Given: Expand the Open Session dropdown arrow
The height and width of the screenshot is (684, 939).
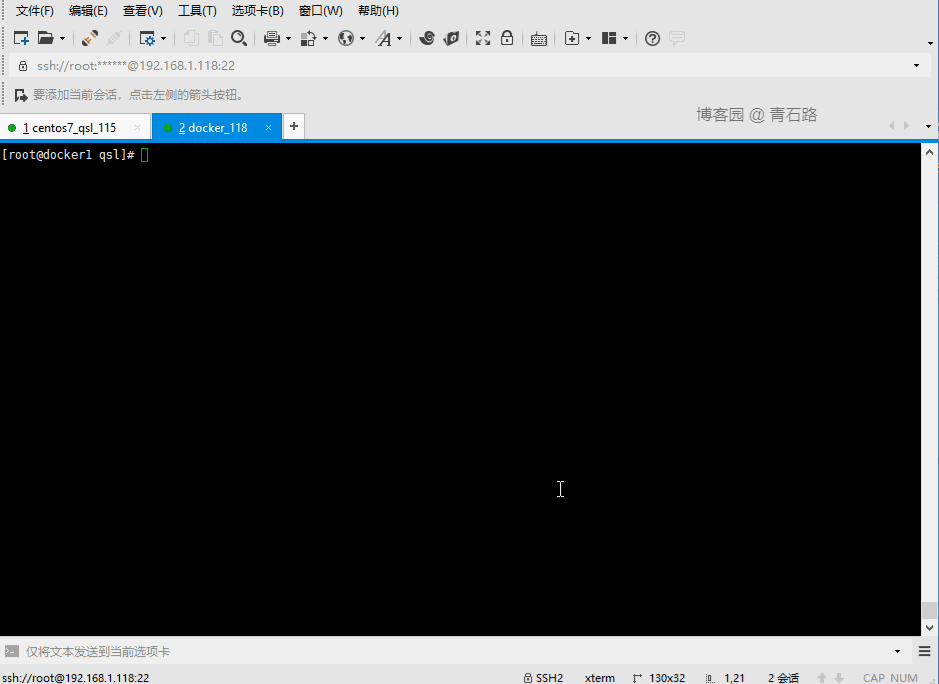Looking at the screenshot, I should tap(62, 39).
